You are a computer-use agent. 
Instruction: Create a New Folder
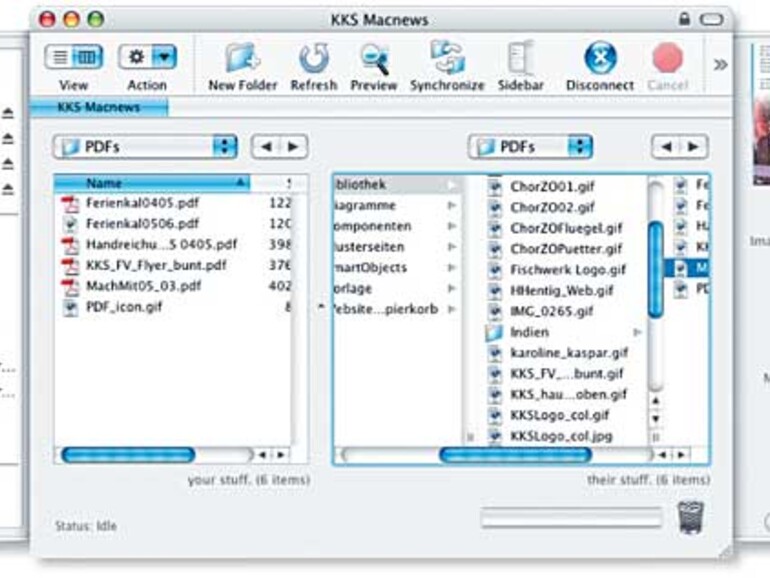coord(243,58)
